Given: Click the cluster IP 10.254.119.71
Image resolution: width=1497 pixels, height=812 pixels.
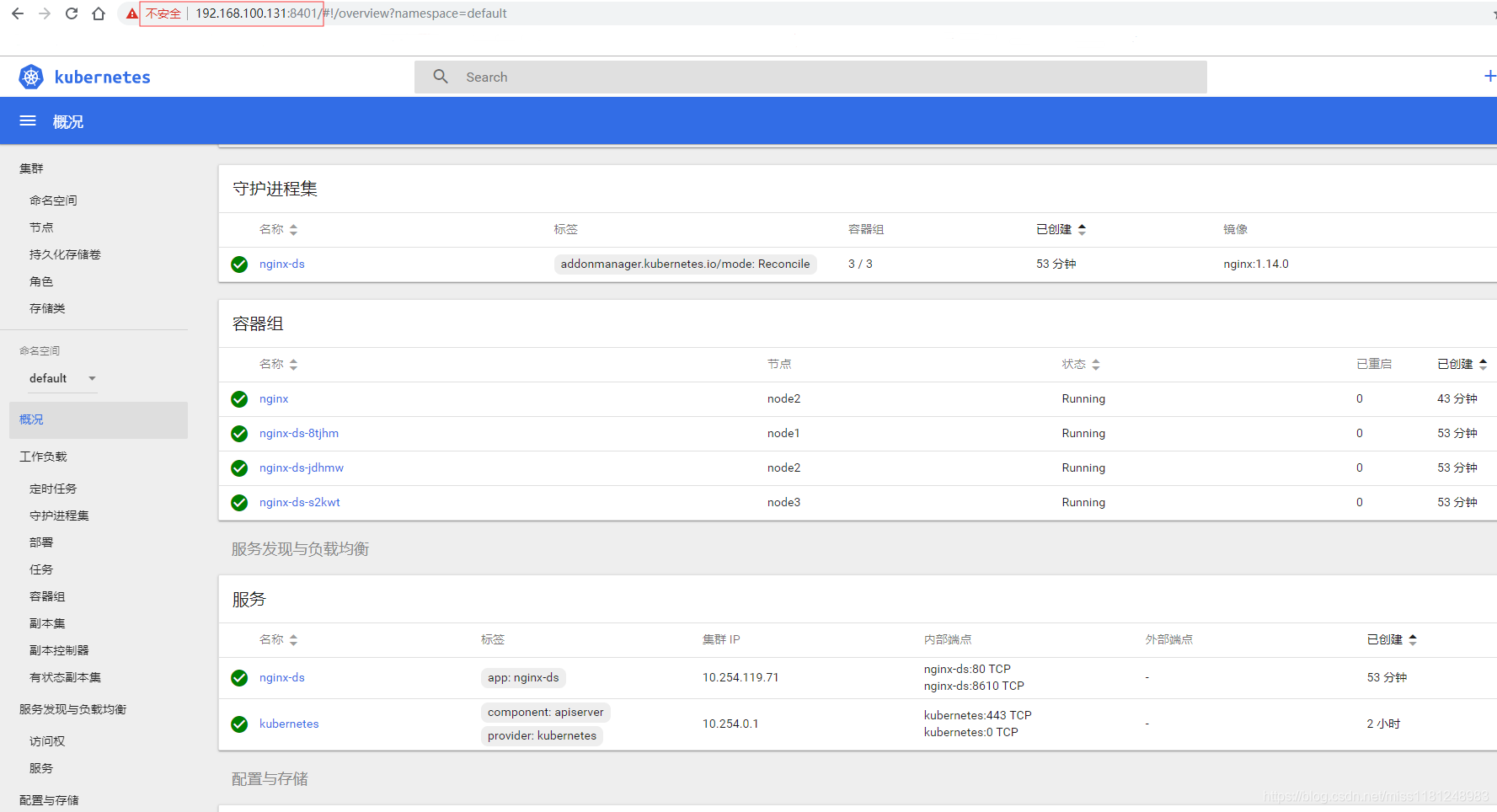Looking at the screenshot, I should (x=740, y=677).
